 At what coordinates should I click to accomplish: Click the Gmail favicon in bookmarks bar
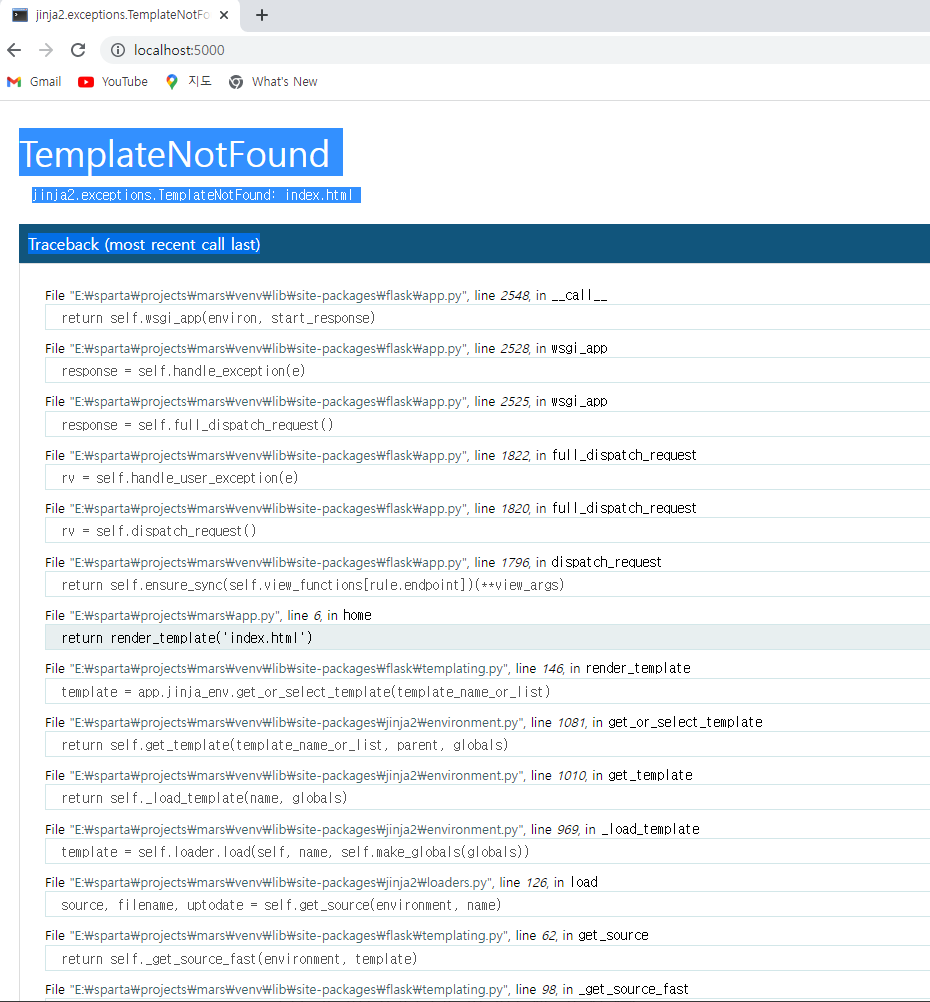[14, 82]
